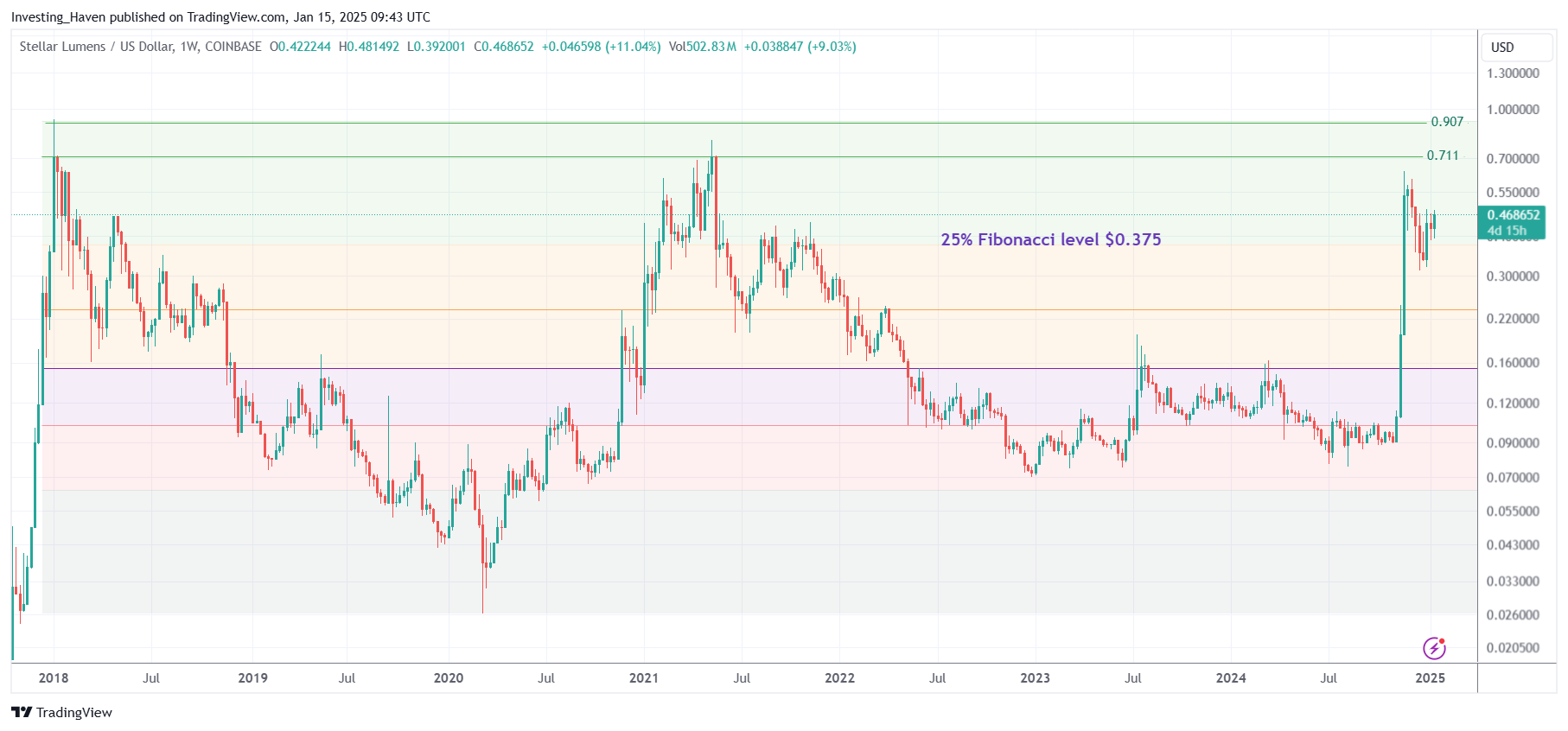Image resolution: width=1568 pixels, height=731 pixels.
Task: Click the 2018 label on time axis
Action: [54, 678]
